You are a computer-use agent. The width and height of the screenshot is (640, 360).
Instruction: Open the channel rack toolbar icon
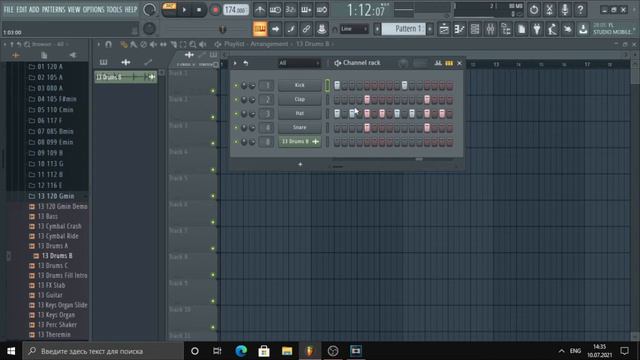pos(475,29)
